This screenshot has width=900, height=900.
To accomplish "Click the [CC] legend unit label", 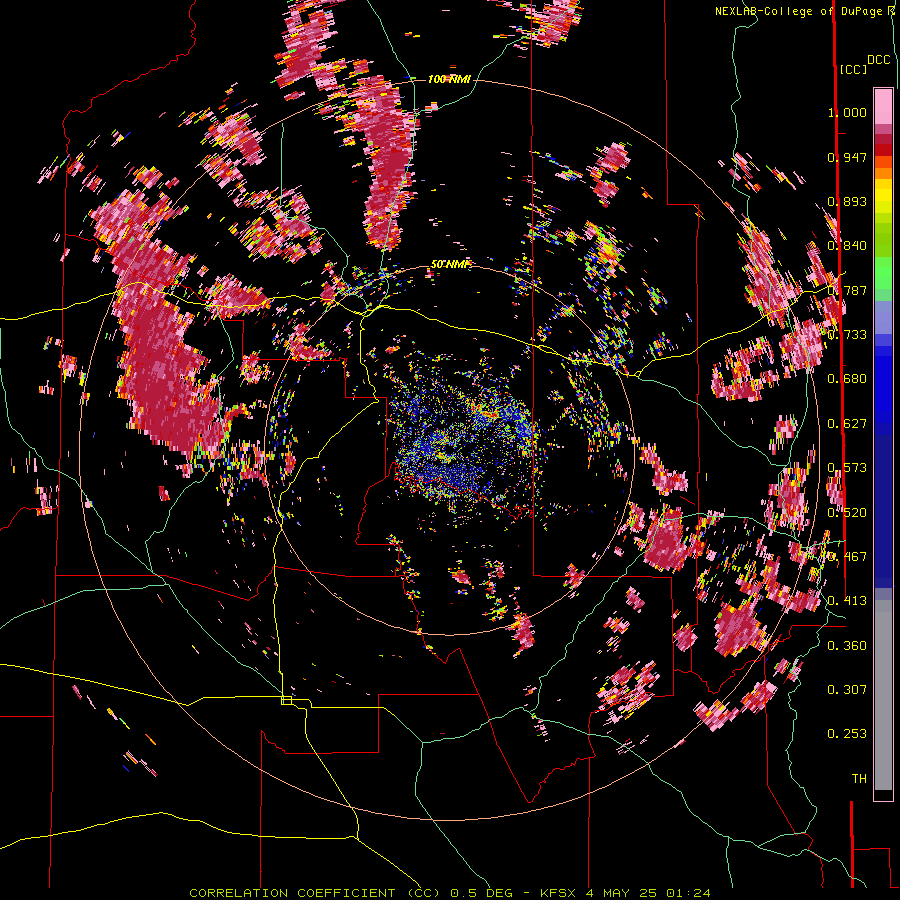I will [853, 69].
